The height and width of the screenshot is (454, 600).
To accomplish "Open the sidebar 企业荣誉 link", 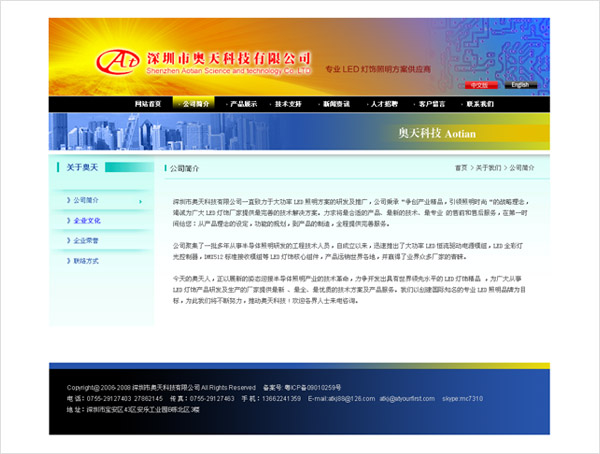I will pyautogui.click(x=86, y=240).
